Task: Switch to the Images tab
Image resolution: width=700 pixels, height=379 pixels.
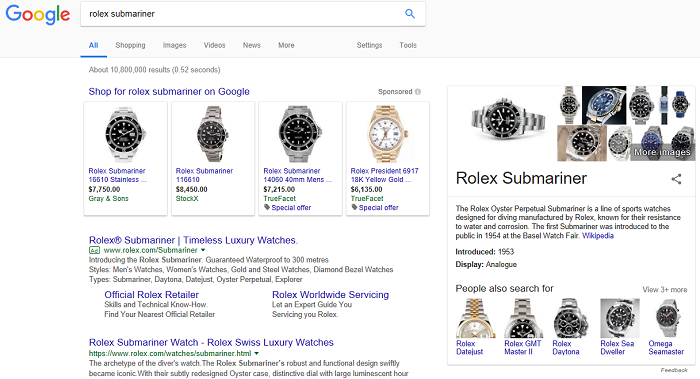Action: click(174, 45)
